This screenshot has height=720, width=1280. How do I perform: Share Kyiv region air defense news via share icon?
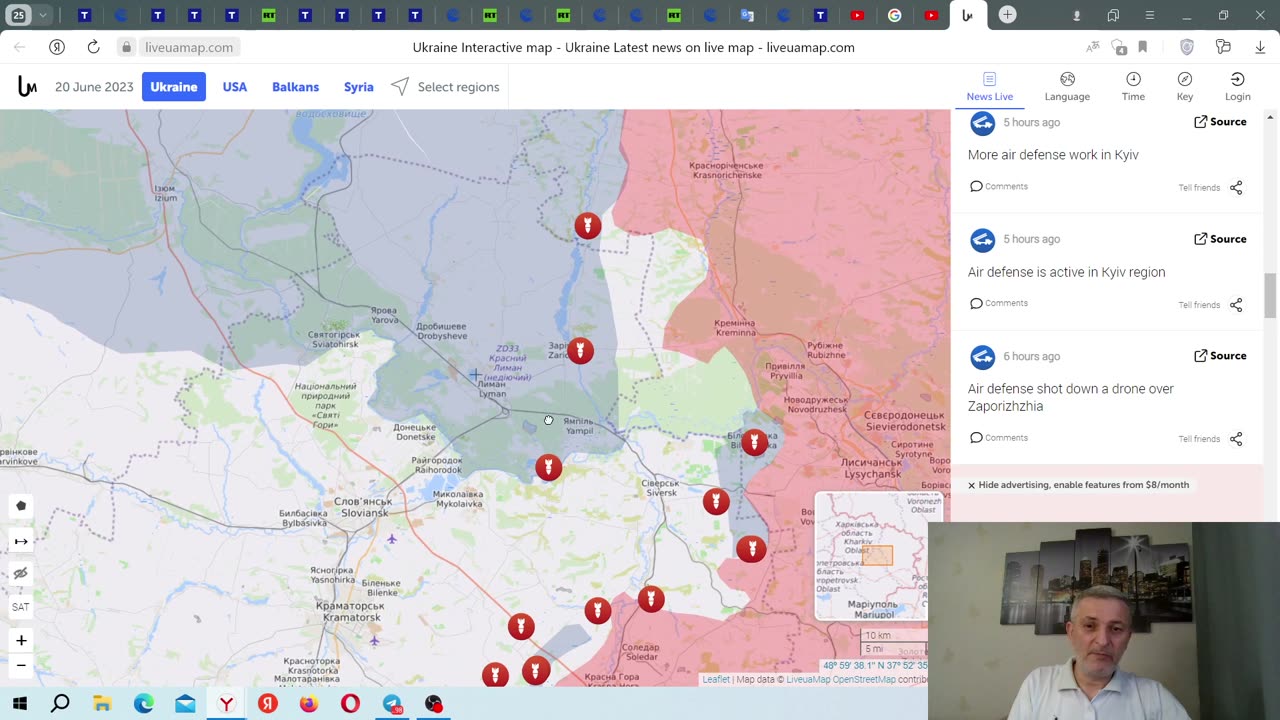click(x=1236, y=305)
